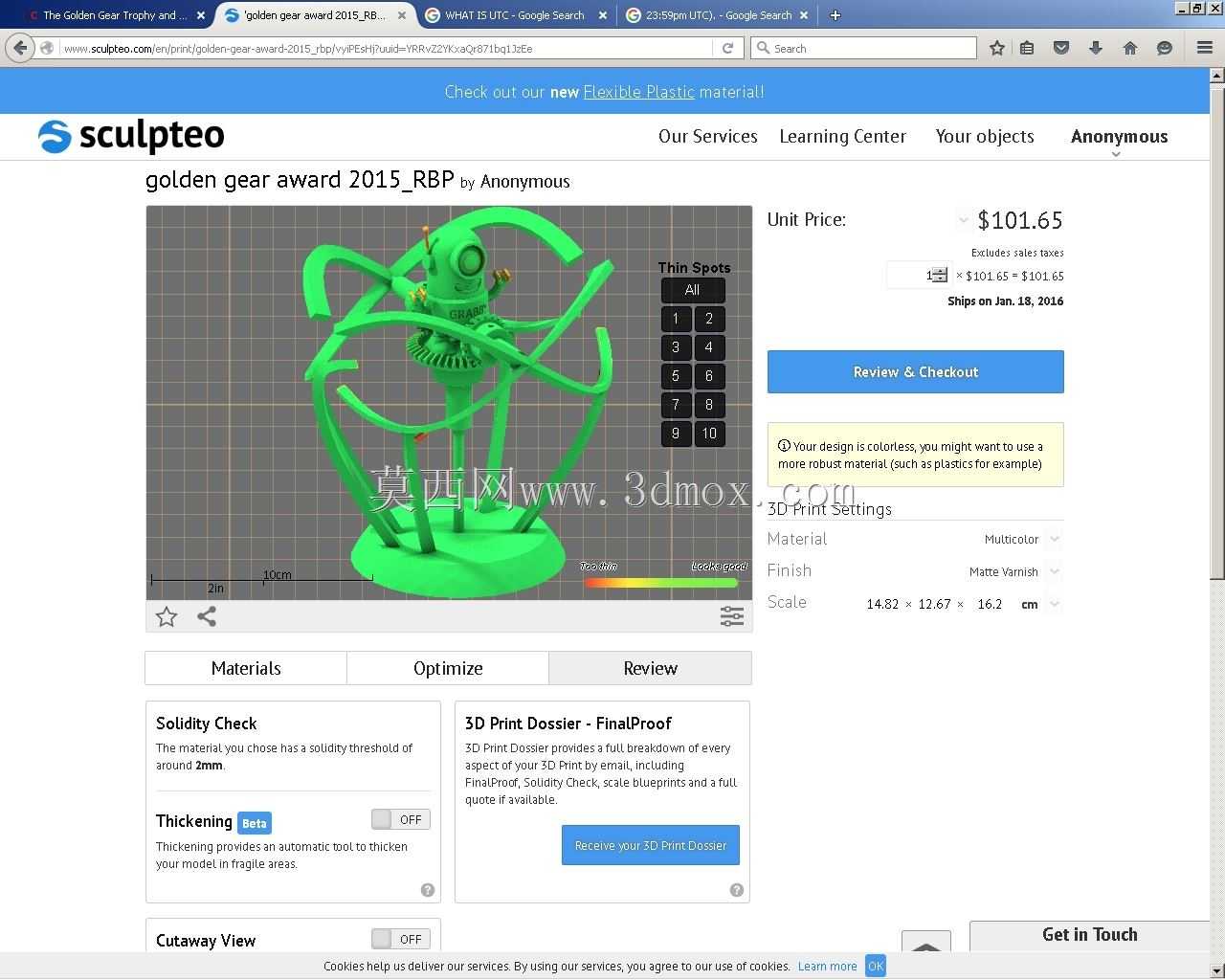Go to the browser home icon
This screenshot has width=1225, height=980.
[1130, 48]
